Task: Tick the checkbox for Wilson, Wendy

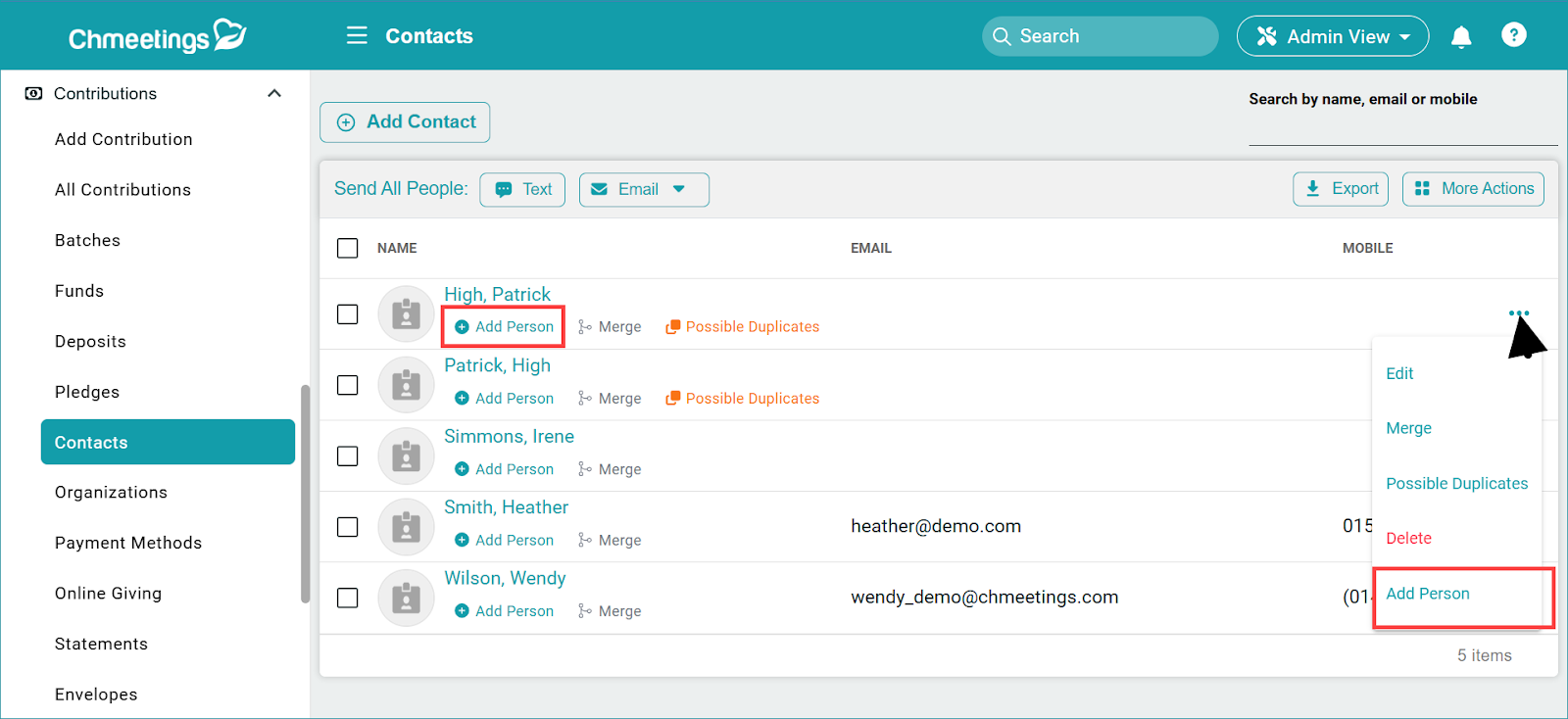Action: coord(348,598)
